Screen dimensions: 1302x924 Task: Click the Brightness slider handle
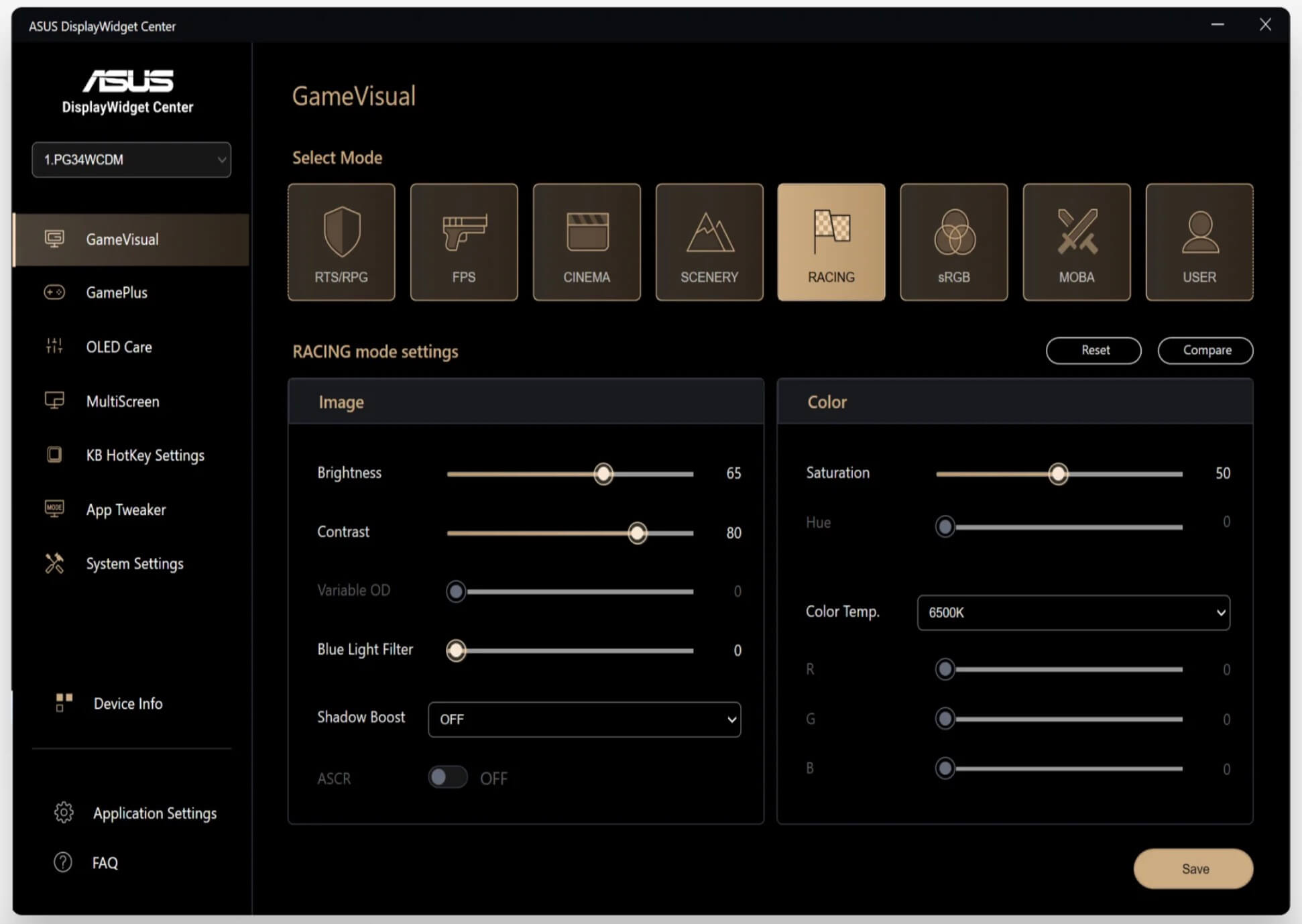[x=603, y=474]
